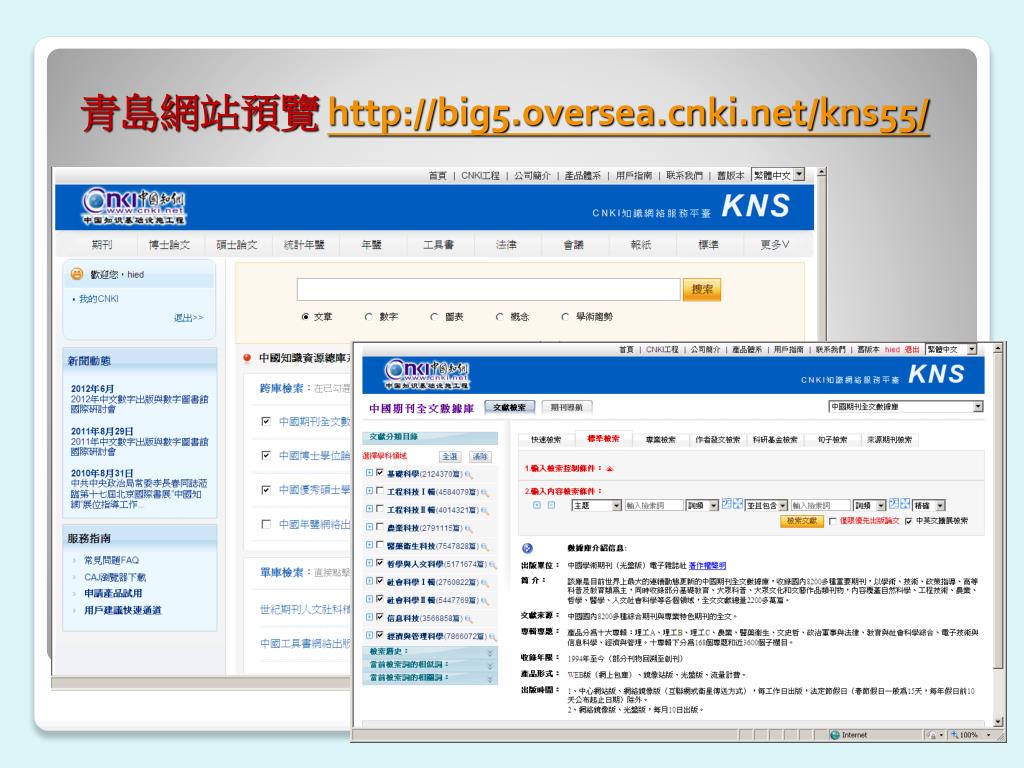Viewport: 1024px width, 768px height.
Task: Click the CNKI logo in the front window
Action: [425, 375]
